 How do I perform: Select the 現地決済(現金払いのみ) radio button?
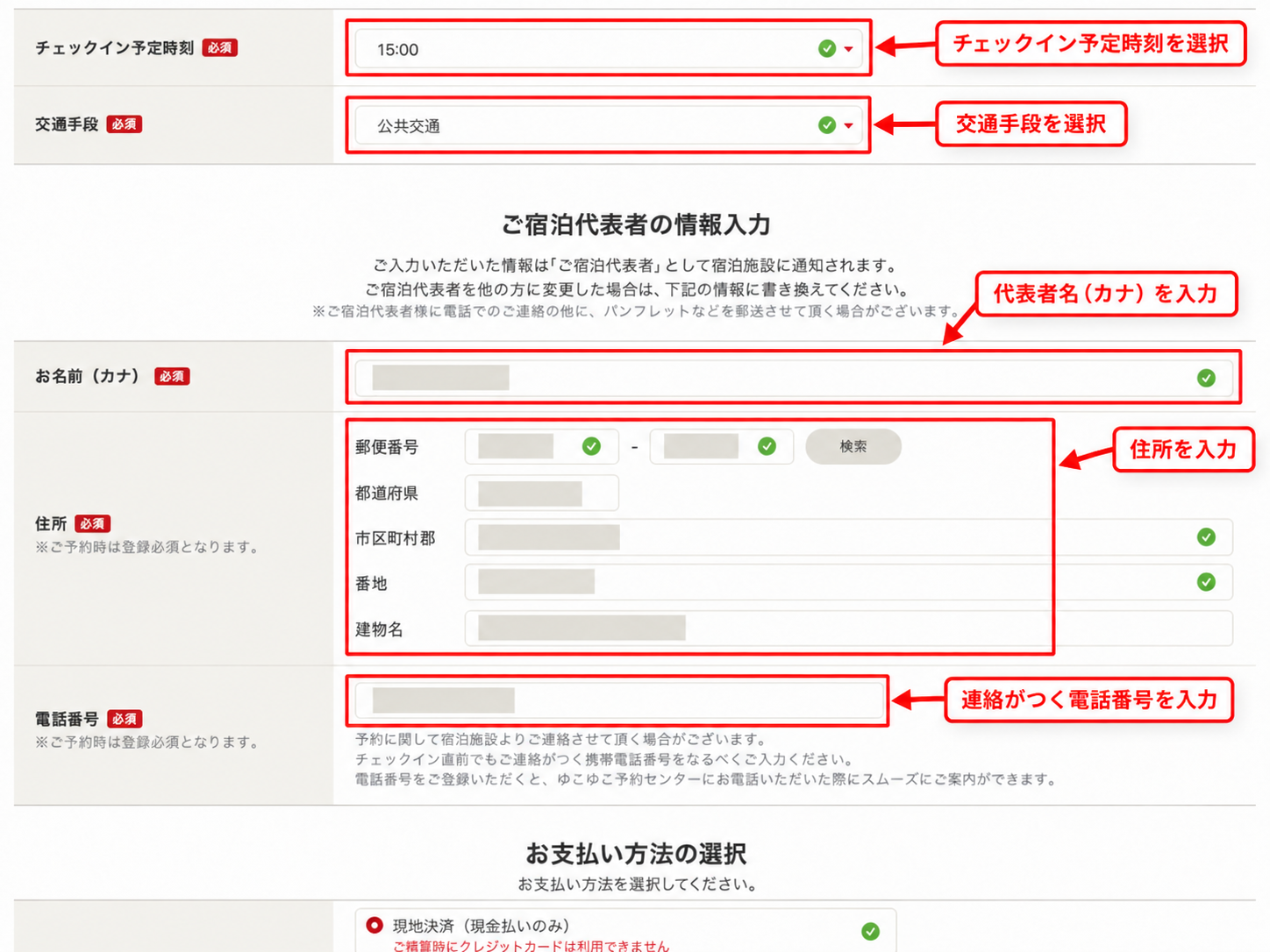(x=375, y=925)
